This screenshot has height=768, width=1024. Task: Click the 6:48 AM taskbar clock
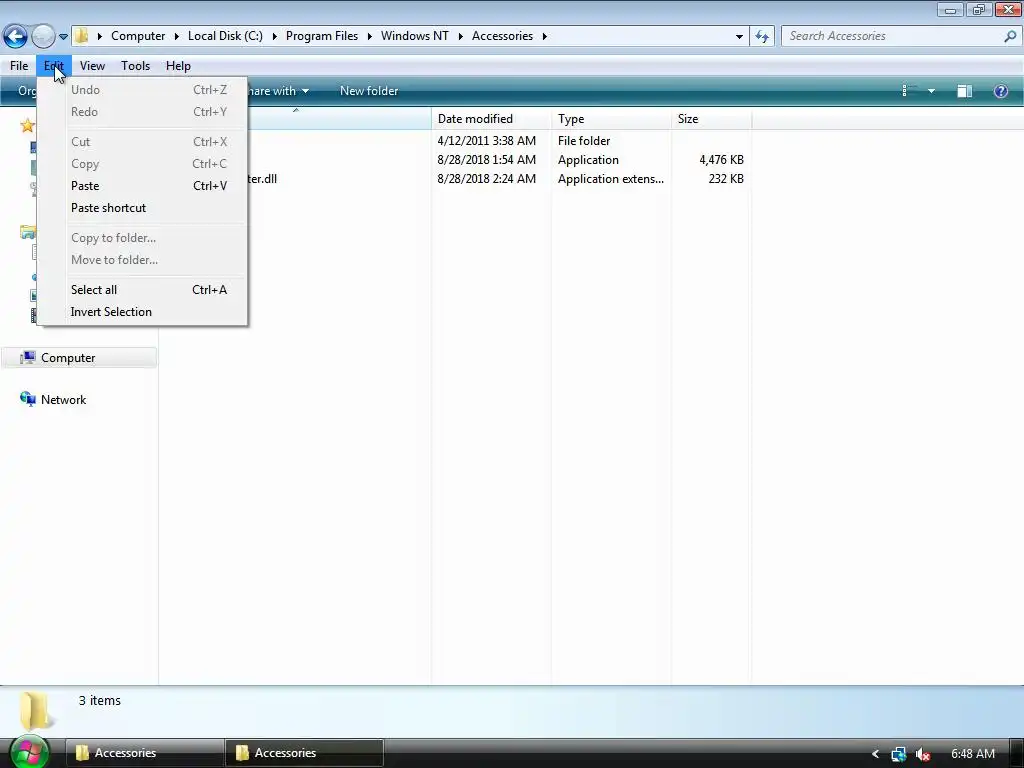click(x=972, y=754)
